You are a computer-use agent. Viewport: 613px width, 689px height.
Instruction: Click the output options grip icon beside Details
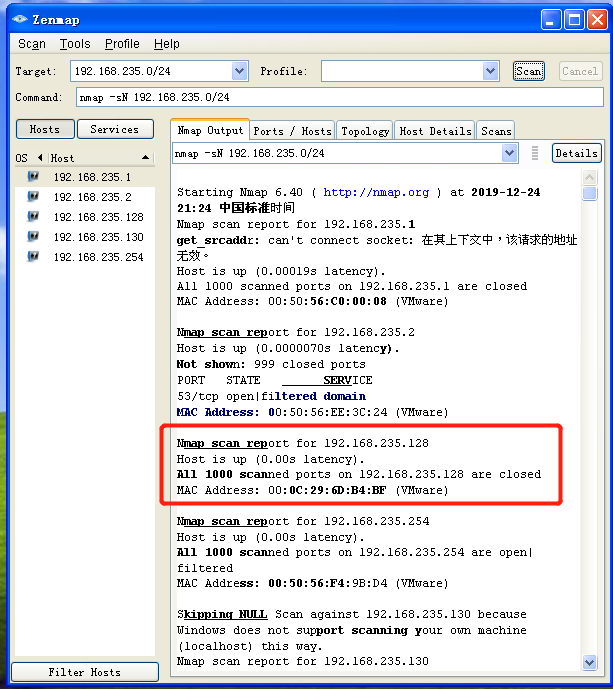[x=535, y=153]
